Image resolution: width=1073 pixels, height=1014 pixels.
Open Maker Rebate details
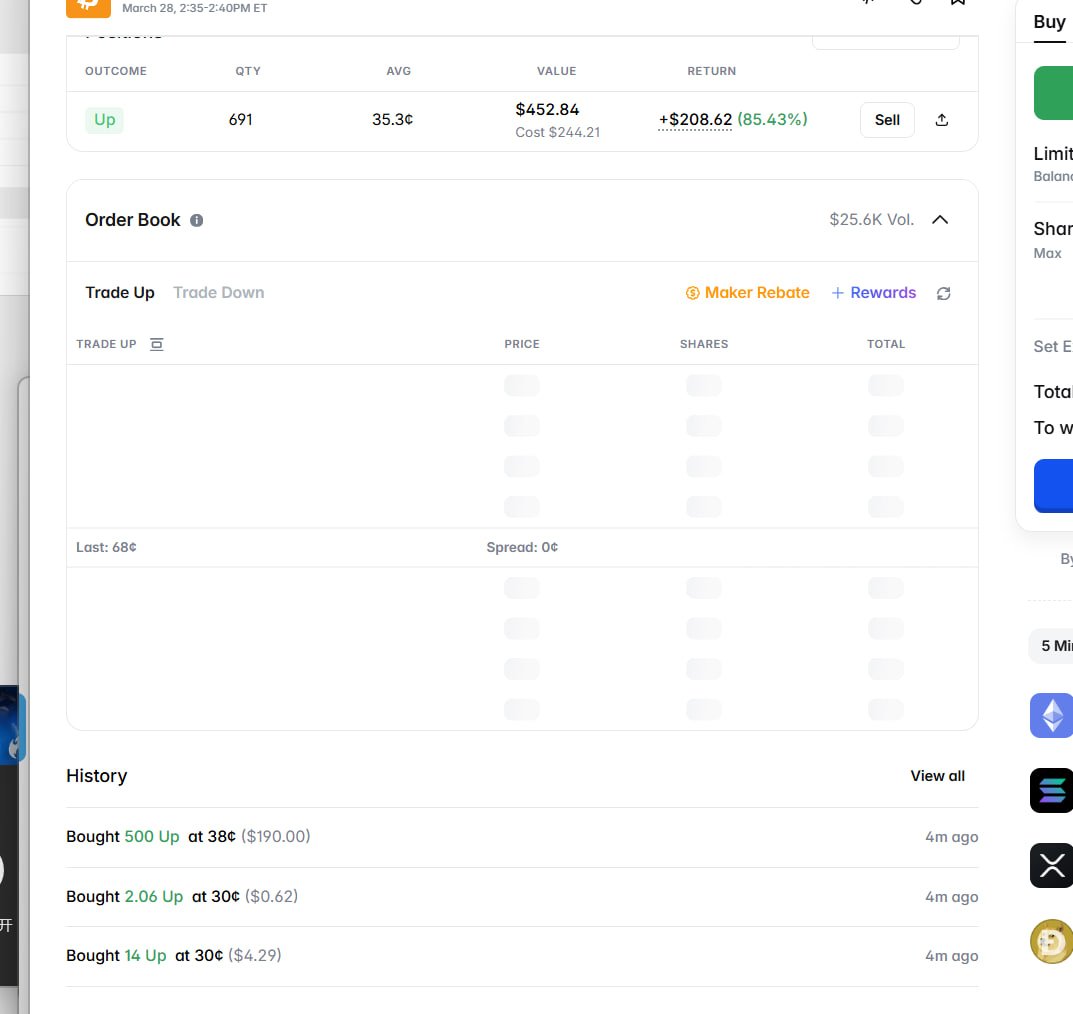coord(747,293)
